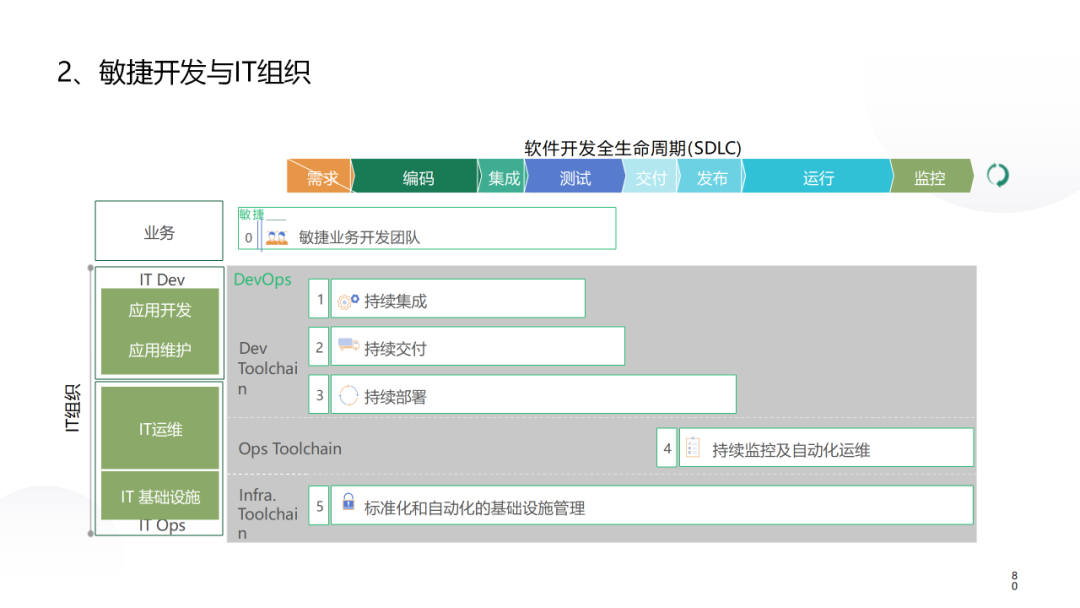Click the 持续交付 bar
The image size is (1080, 608).
(x=478, y=346)
